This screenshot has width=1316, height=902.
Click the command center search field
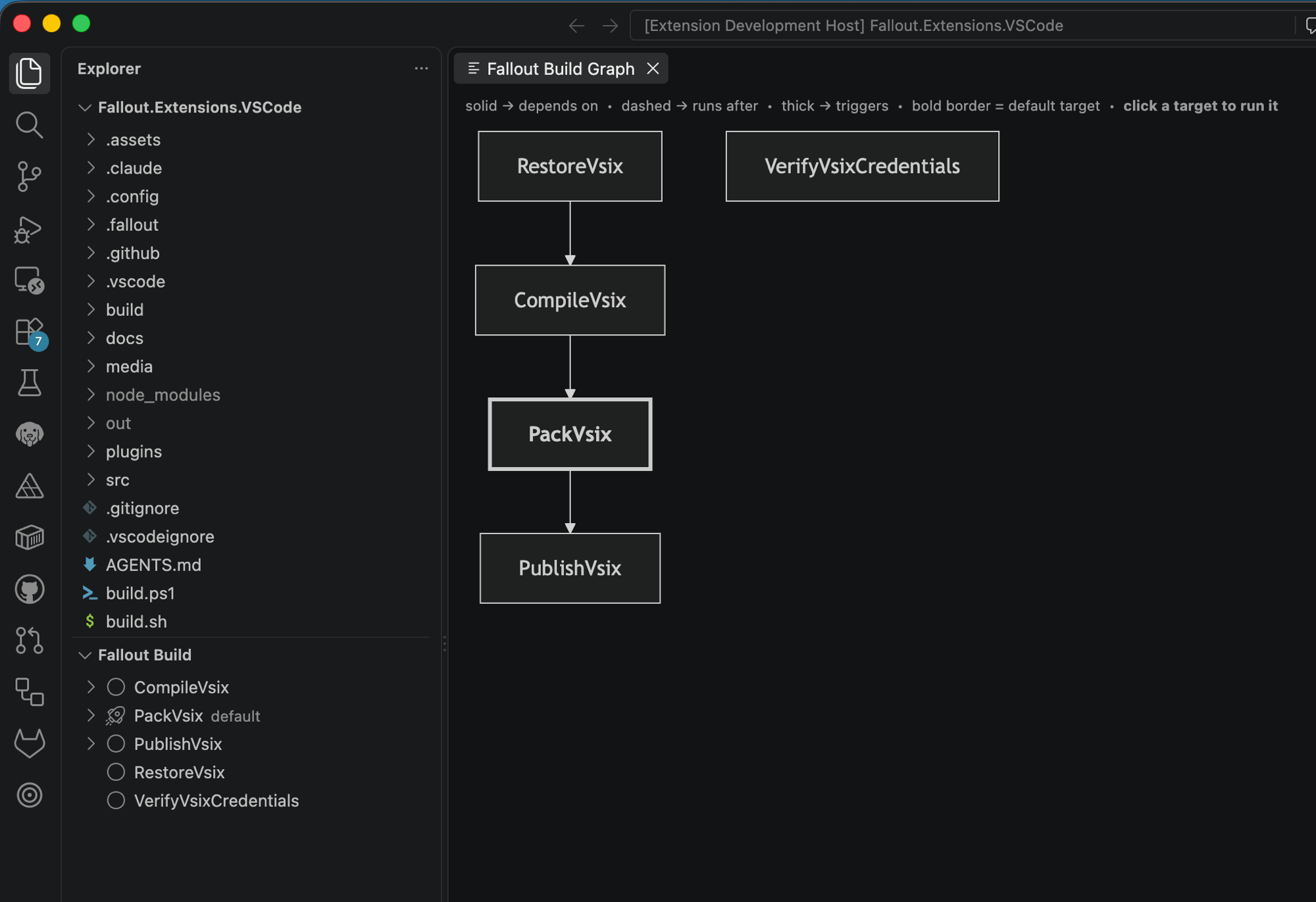962,26
